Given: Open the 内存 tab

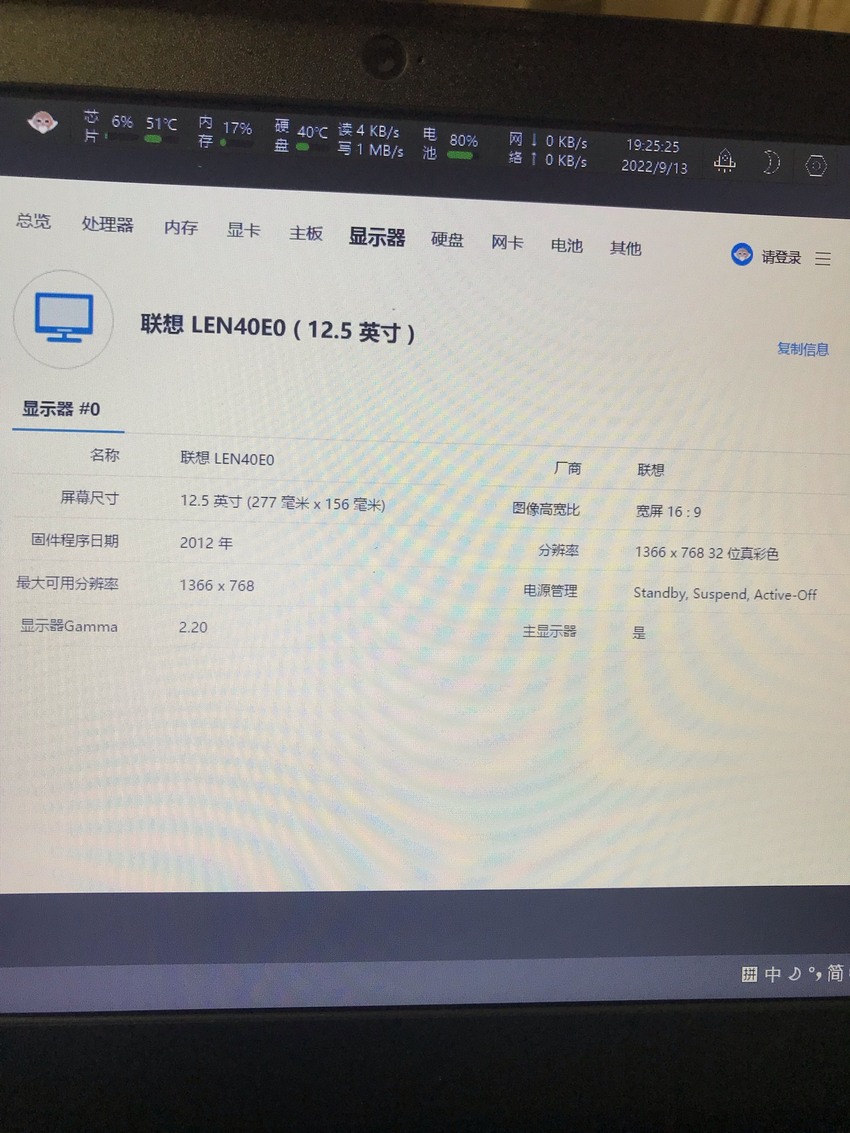Looking at the screenshot, I should [x=181, y=227].
